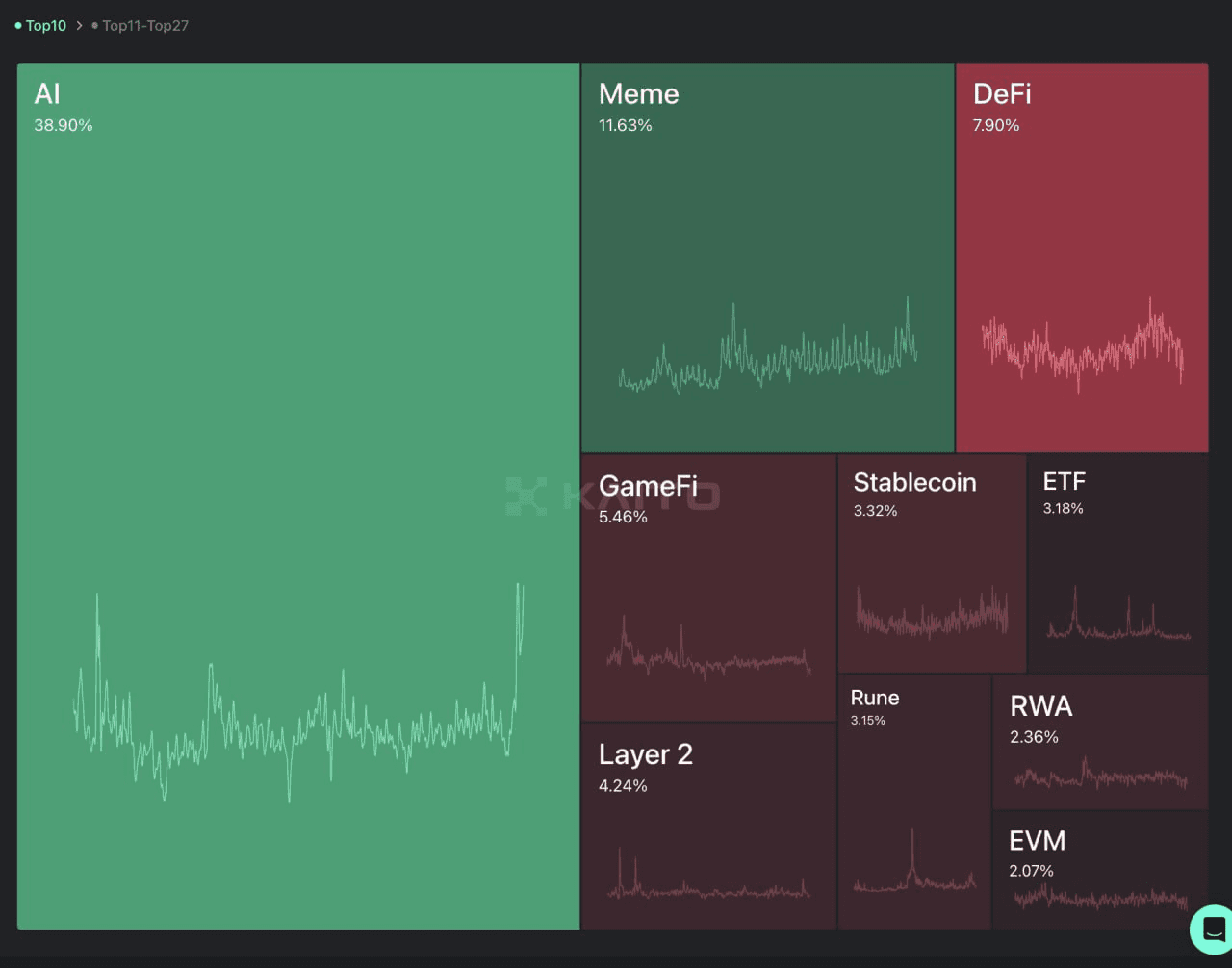Click the RWA 2.36% value
This screenshot has height=968, width=1232.
coord(1034,737)
